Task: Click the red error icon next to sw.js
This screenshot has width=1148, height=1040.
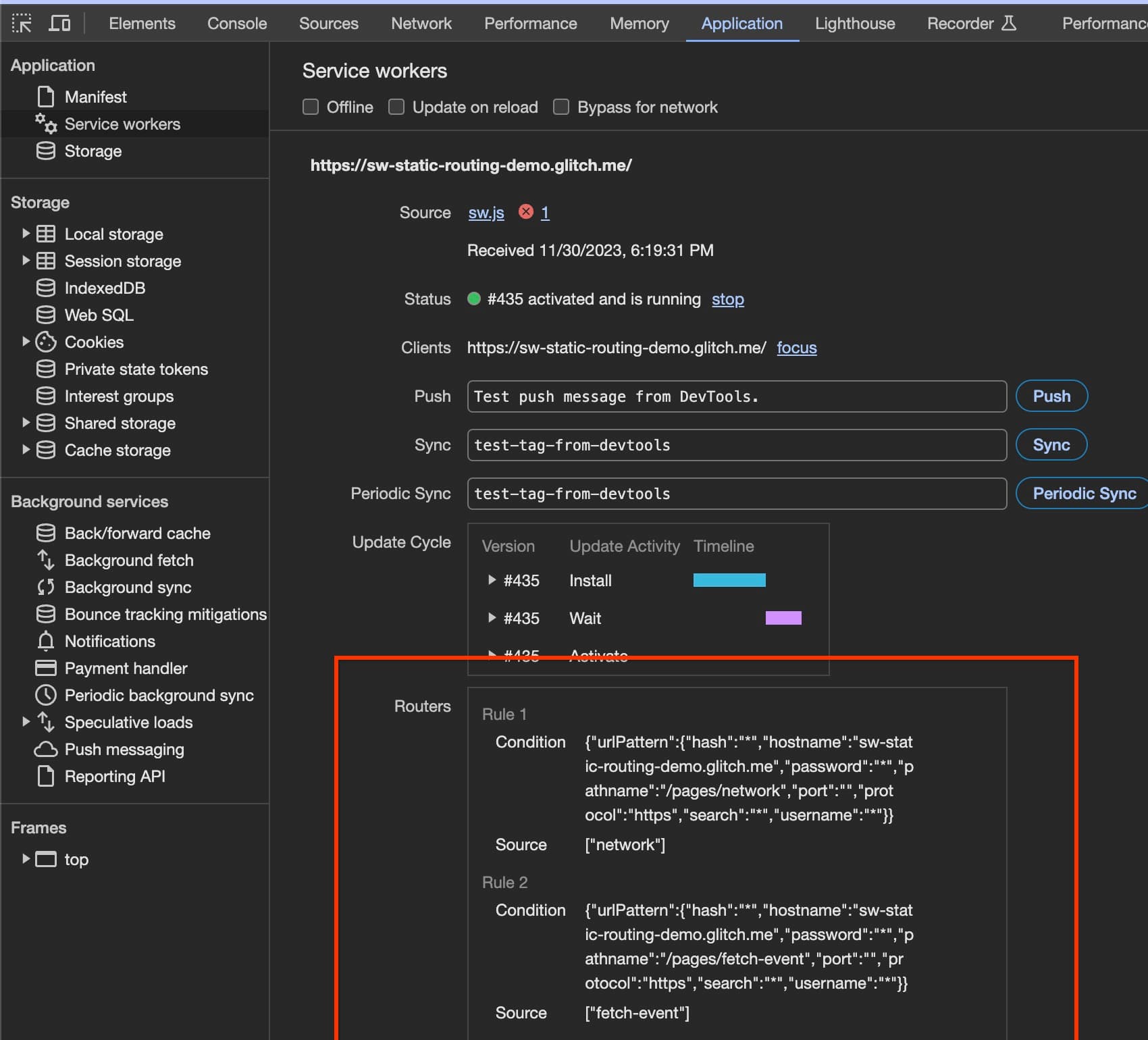Action: pos(526,211)
